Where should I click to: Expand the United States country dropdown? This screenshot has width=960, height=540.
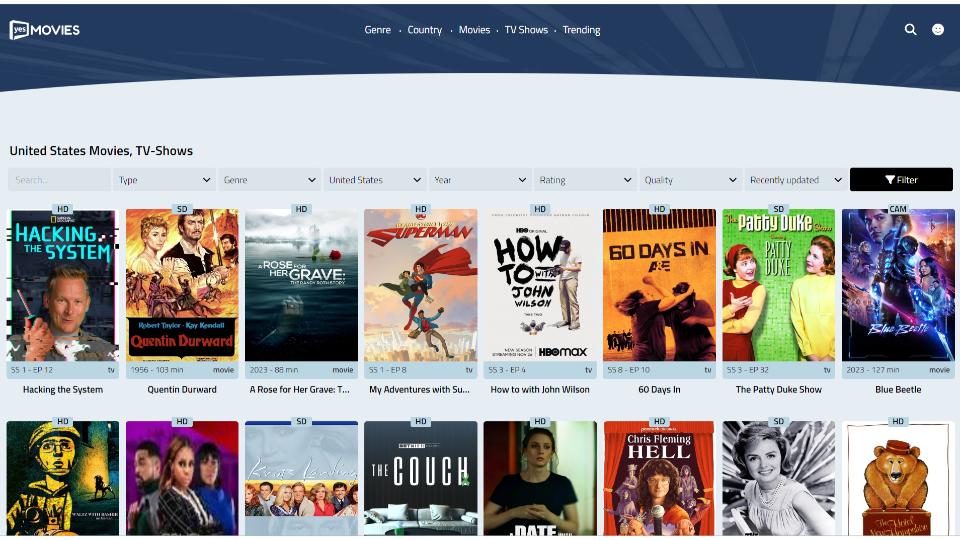coord(375,180)
